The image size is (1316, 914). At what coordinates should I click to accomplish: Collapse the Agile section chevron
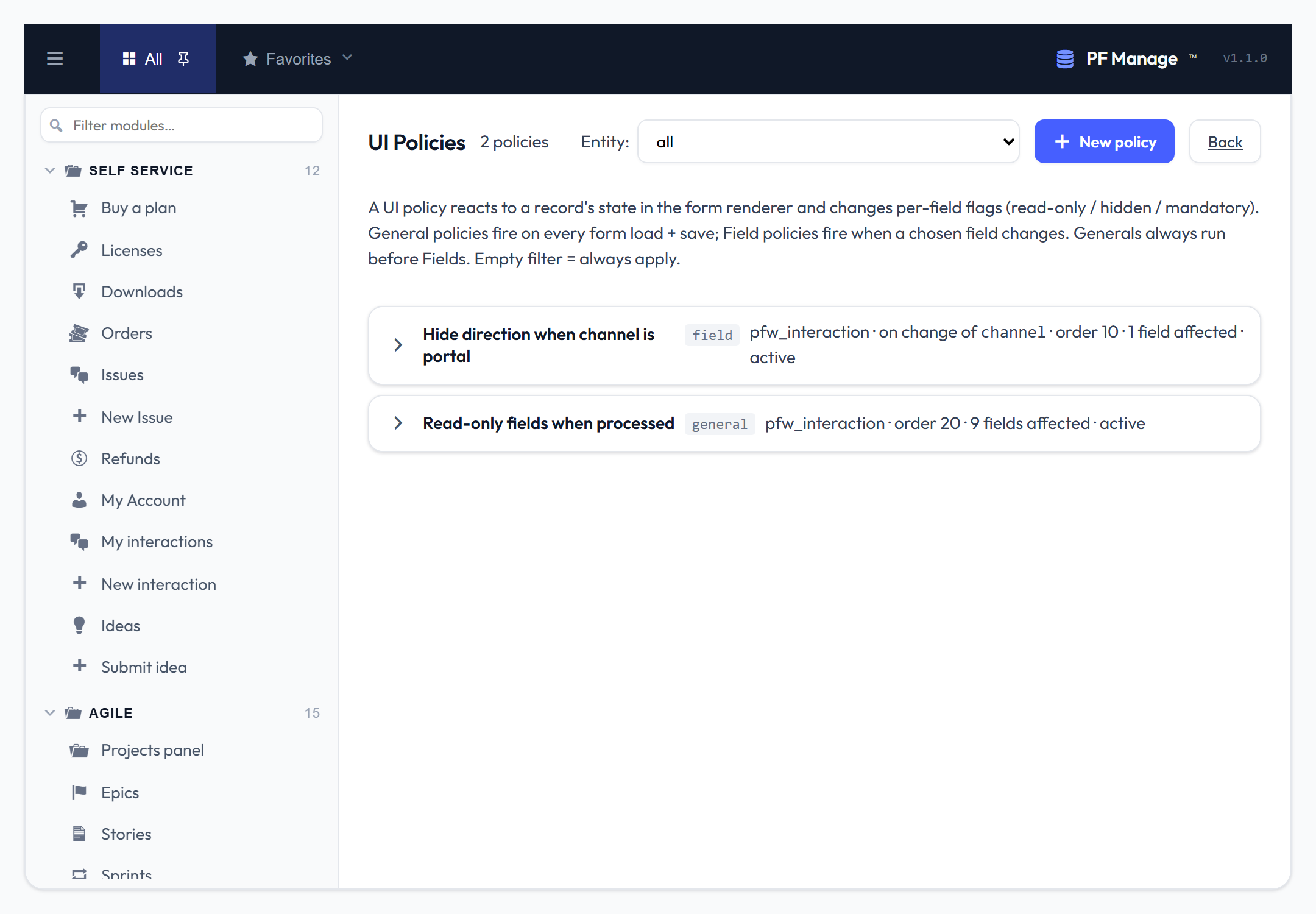[x=50, y=713]
